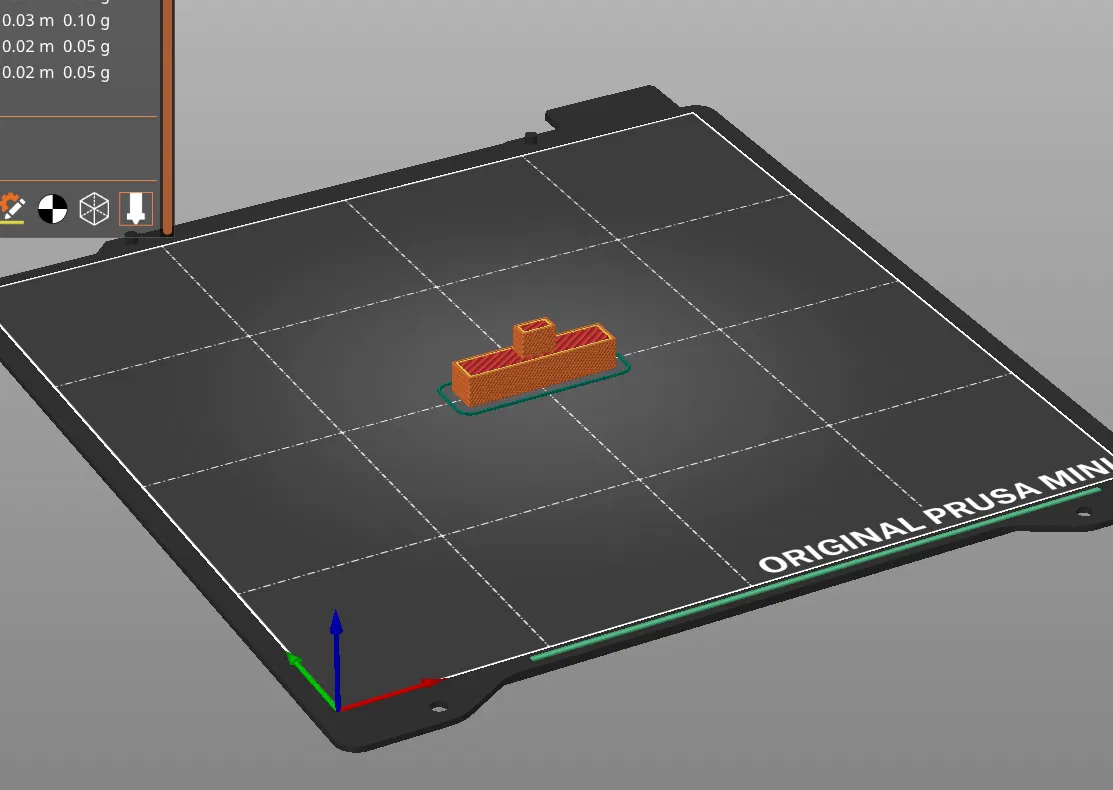
Task: Click the gear-and-pencil custom G-code icon
Action: pyautogui.click(x=11, y=209)
